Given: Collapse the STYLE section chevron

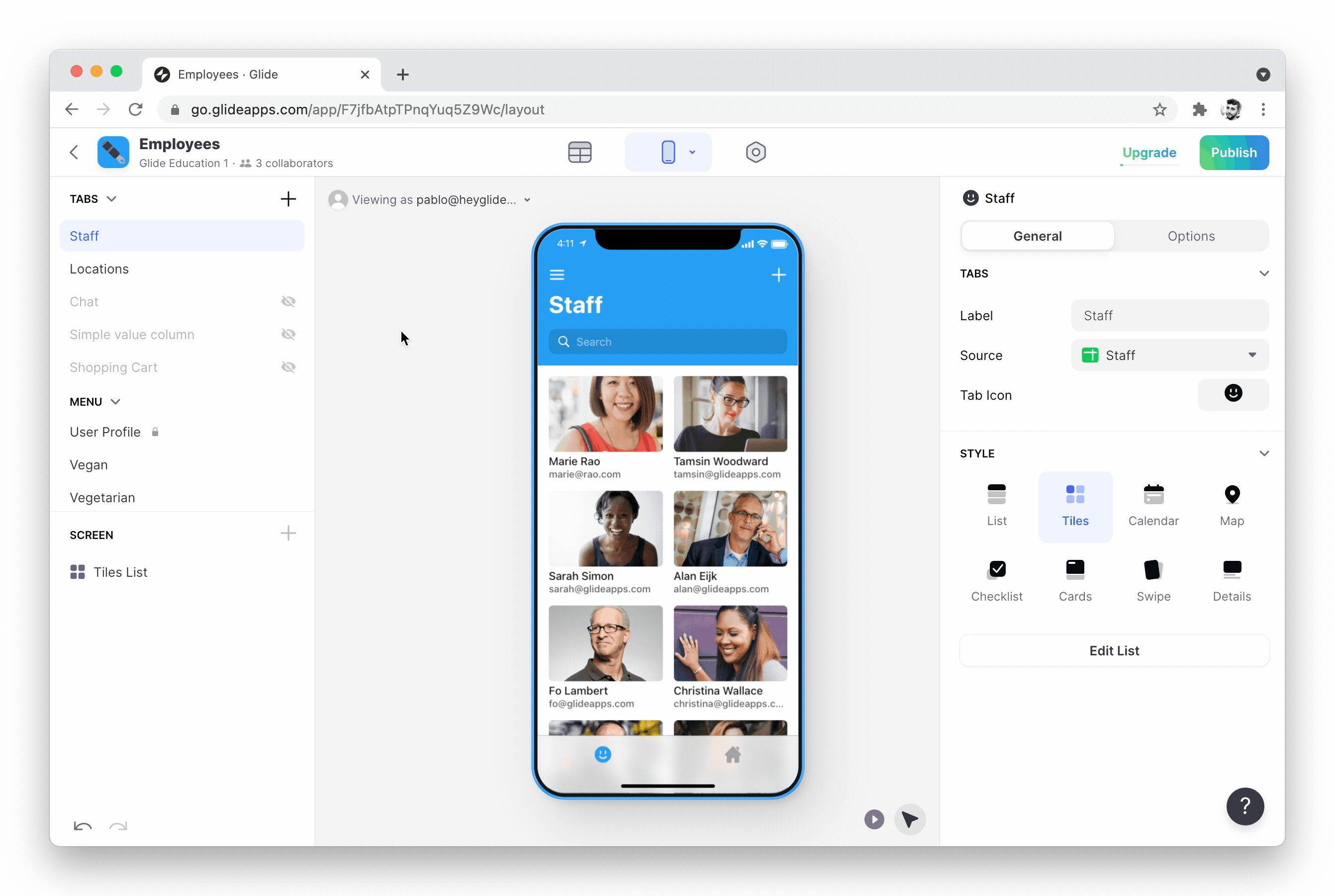Looking at the screenshot, I should coord(1264,452).
